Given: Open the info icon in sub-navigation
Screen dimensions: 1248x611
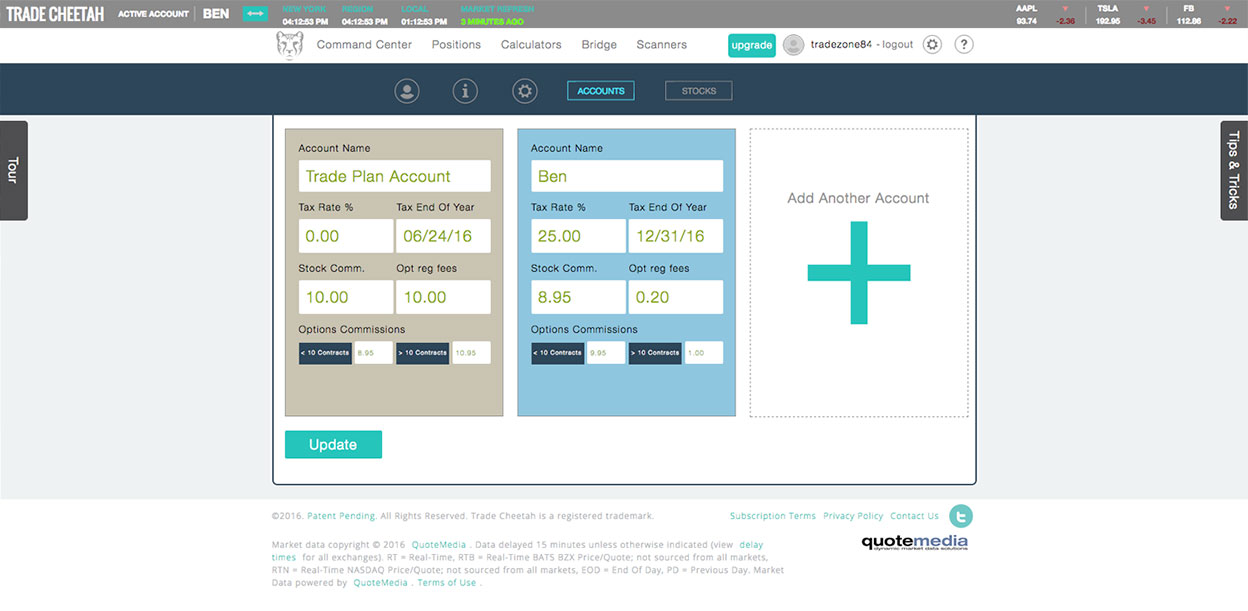Looking at the screenshot, I should click(x=465, y=91).
